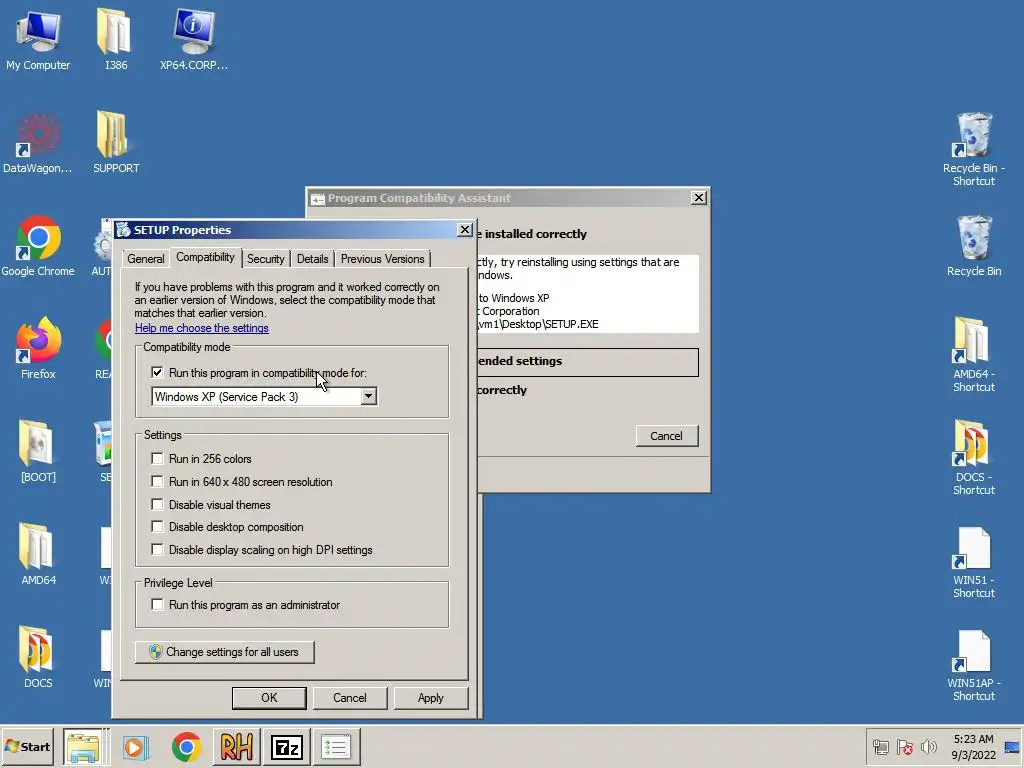
Task: Click OK in SETUP Properties
Action: tap(269, 697)
